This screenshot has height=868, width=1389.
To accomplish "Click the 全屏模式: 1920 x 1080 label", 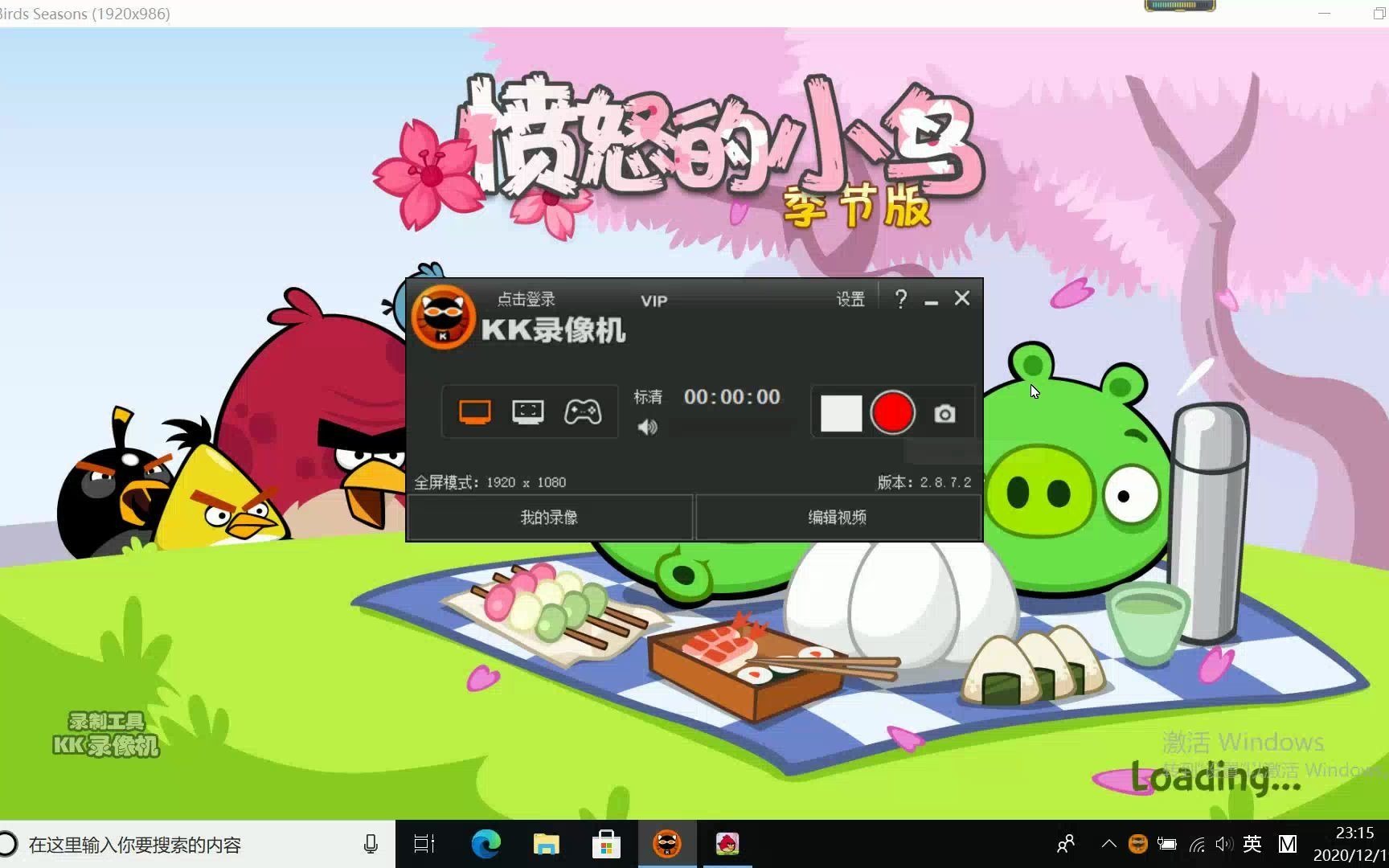I will (x=490, y=482).
